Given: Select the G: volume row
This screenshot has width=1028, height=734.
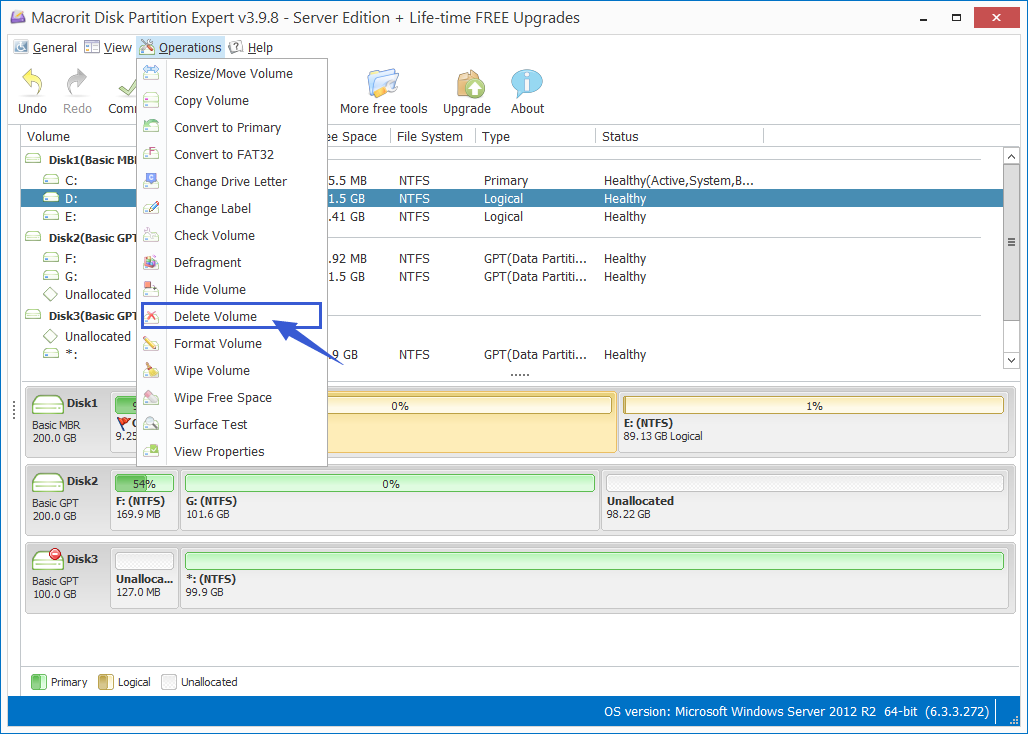Looking at the screenshot, I should pos(512,277).
